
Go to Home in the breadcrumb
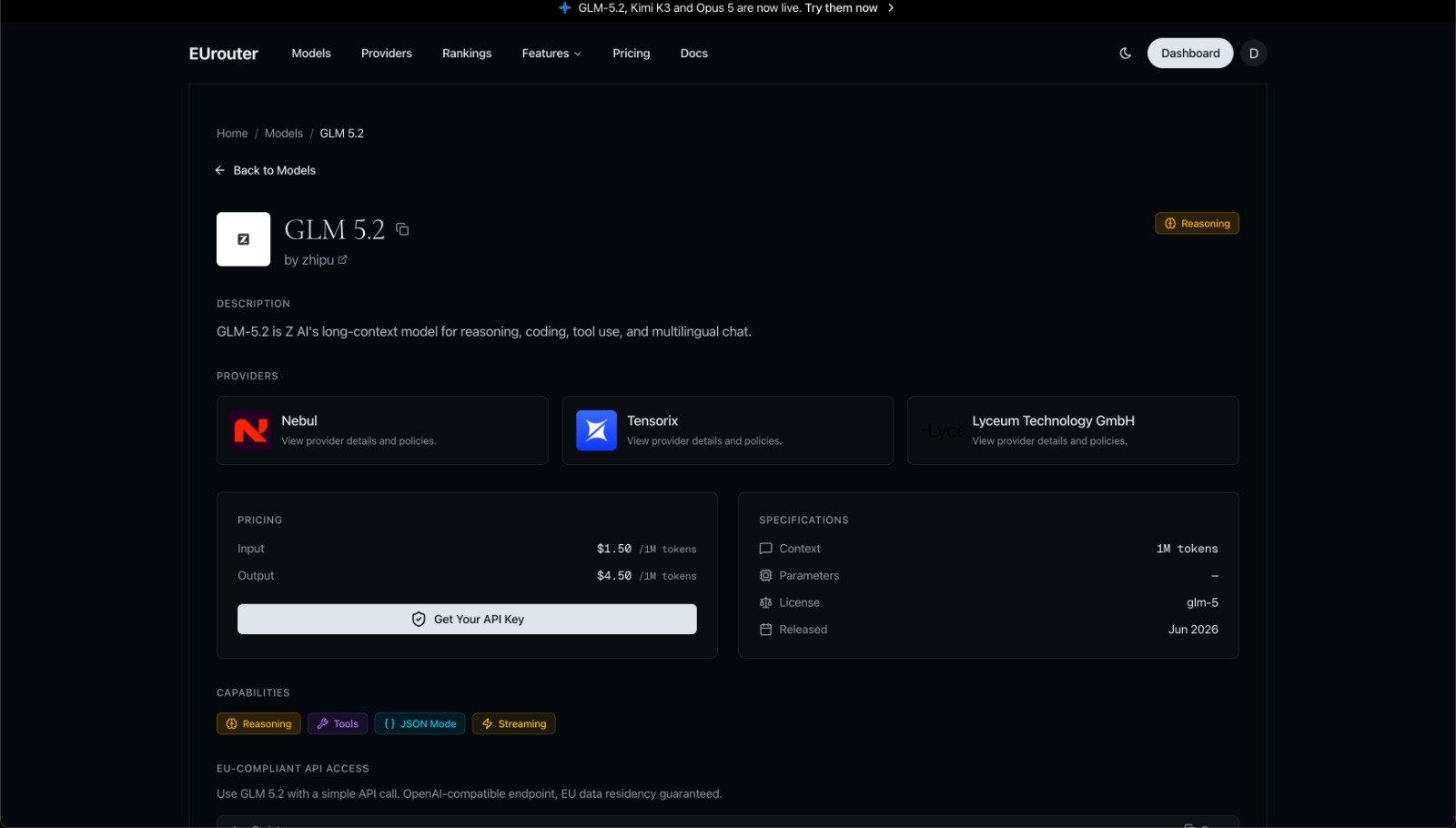click(232, 133)
